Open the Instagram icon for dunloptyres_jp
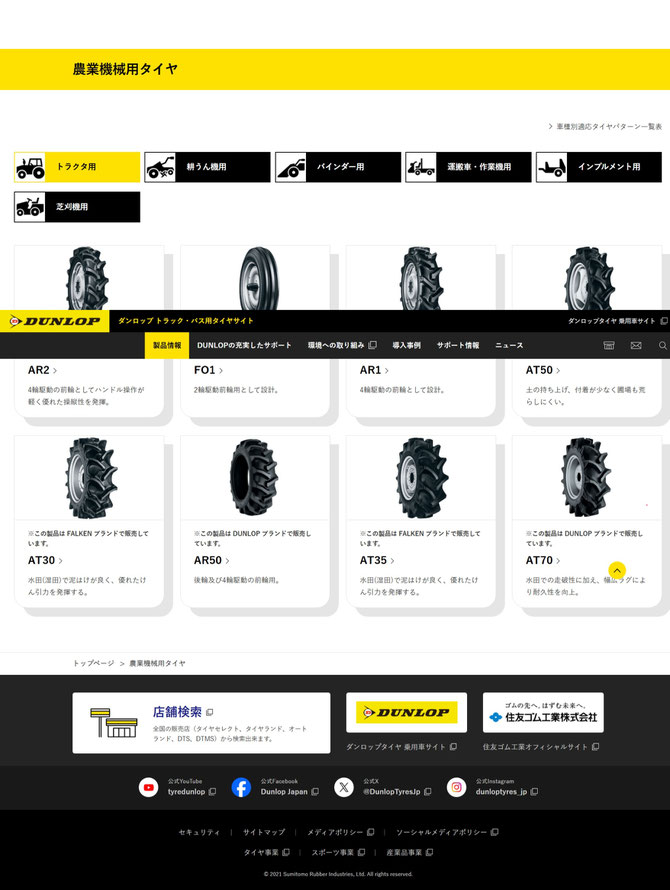This screenshot has height=890, width=670. tap(457, 787)
